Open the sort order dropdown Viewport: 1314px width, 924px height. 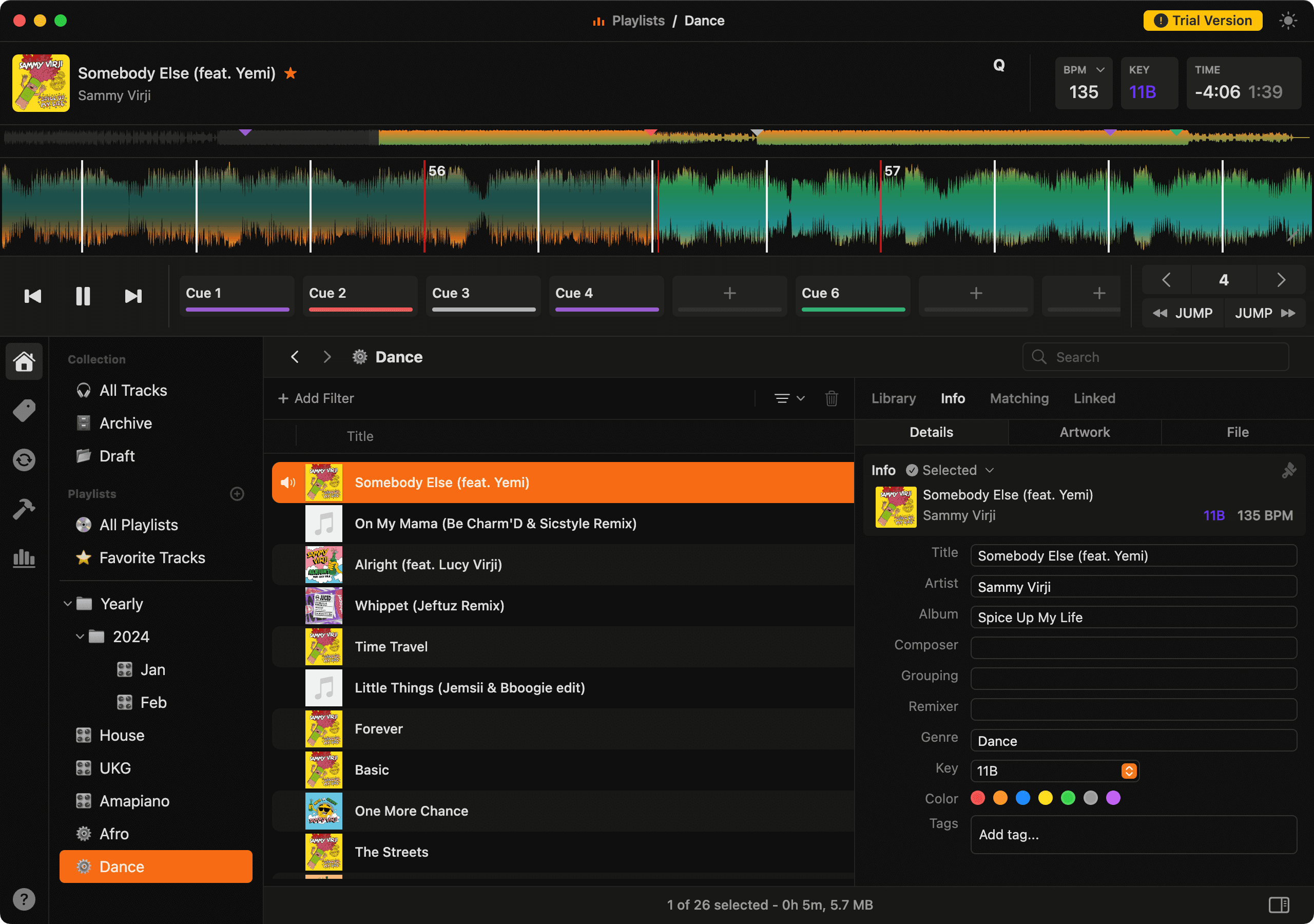pos(789,398)
